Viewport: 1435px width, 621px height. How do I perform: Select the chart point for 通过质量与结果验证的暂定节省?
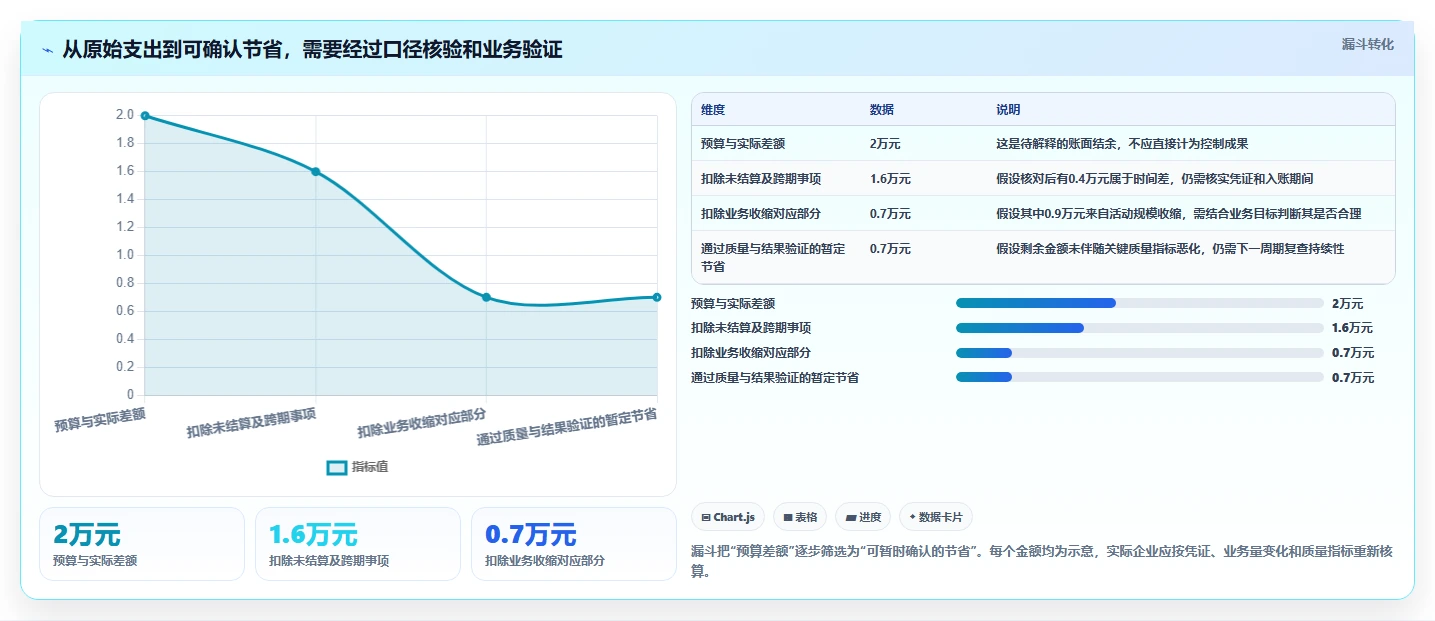click(x=657, y=297)
